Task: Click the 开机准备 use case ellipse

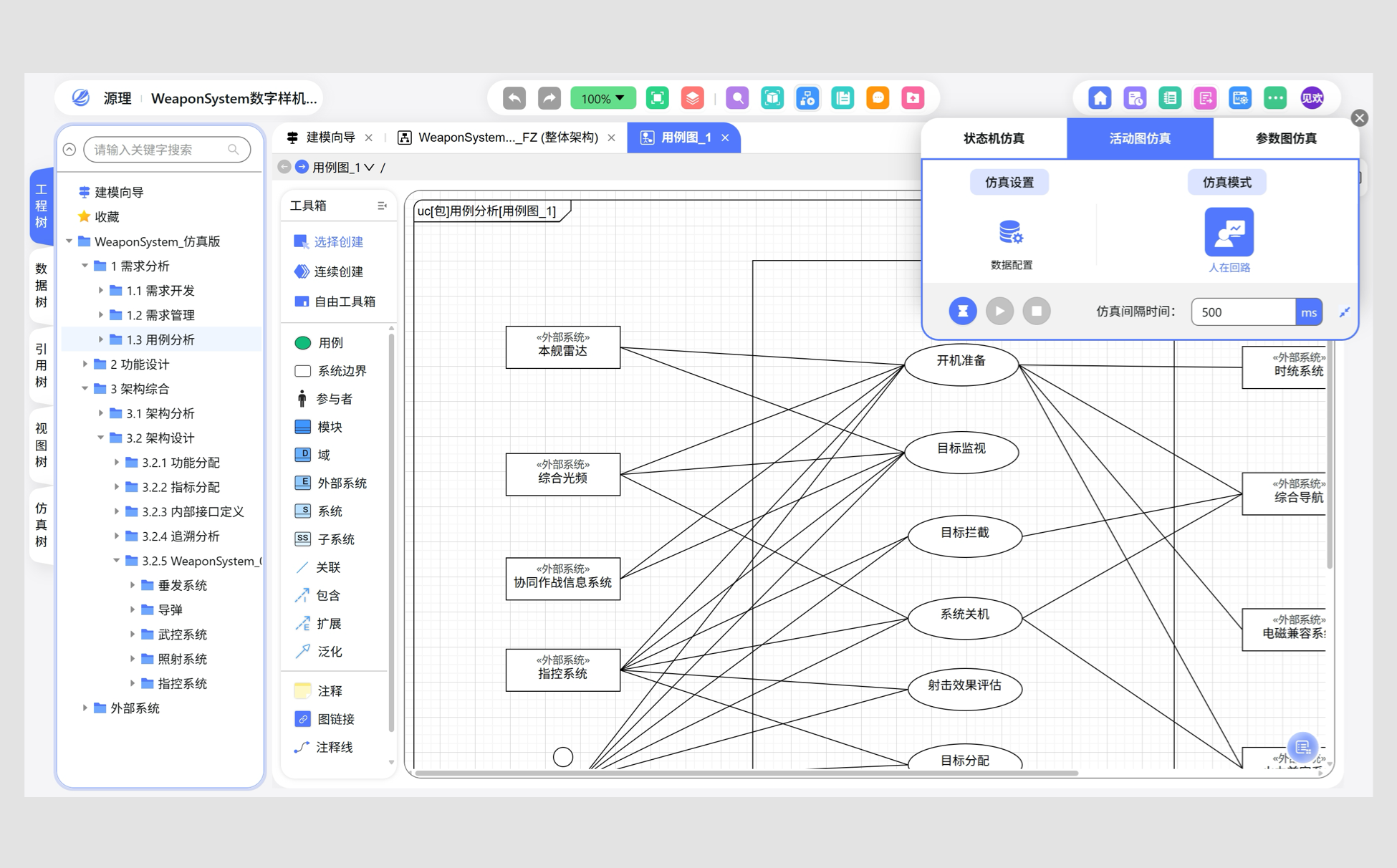Action: tap(961, 364)
